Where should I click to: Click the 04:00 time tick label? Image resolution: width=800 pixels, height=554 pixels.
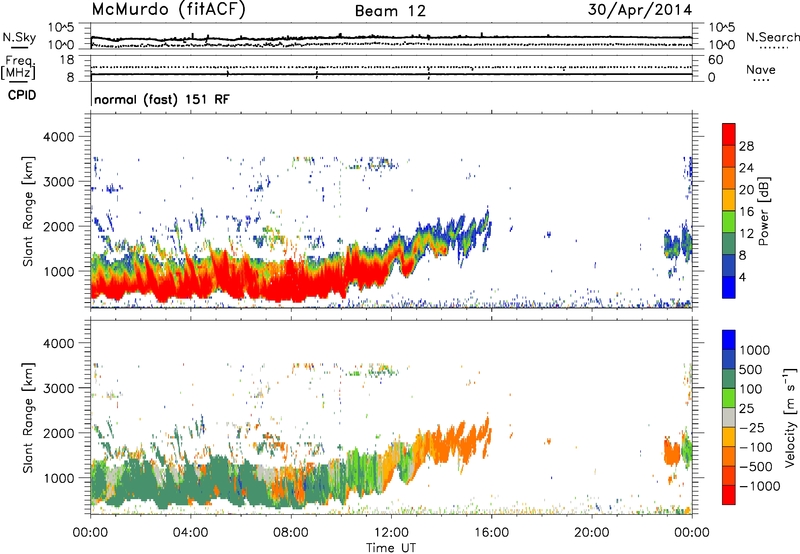190,533
